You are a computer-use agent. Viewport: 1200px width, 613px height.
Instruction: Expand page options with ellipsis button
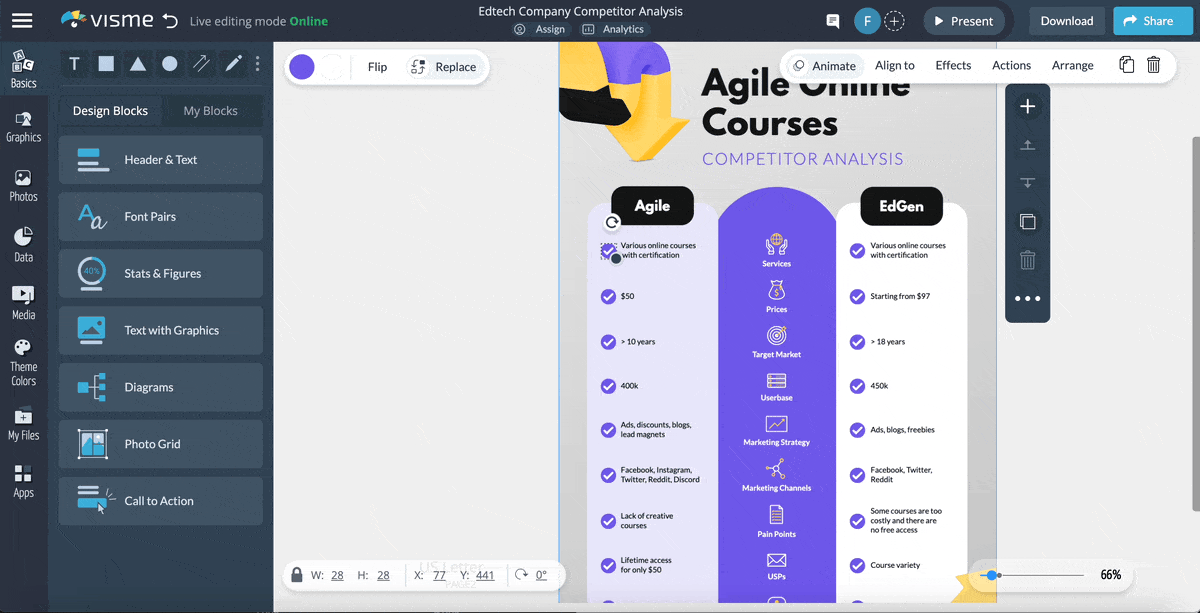tap(1027, 298)
